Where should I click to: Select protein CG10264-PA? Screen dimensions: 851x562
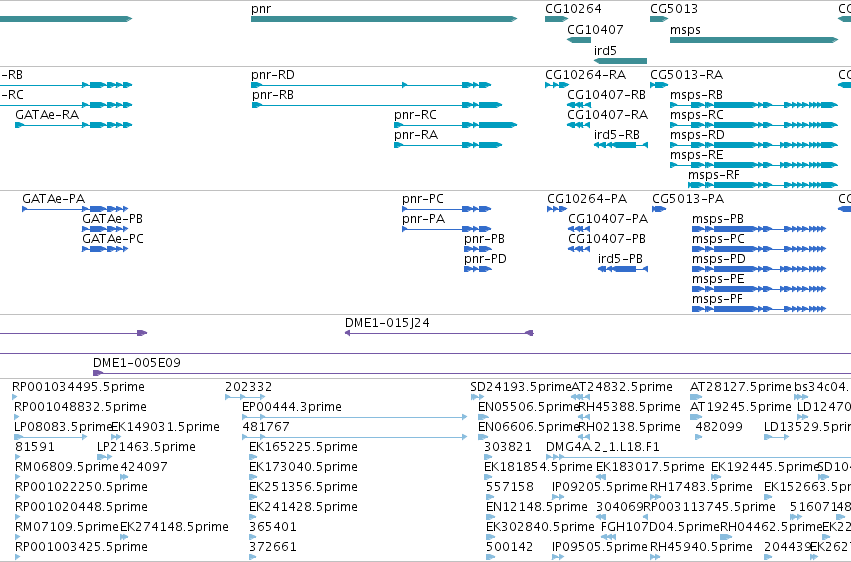[557, 209]
